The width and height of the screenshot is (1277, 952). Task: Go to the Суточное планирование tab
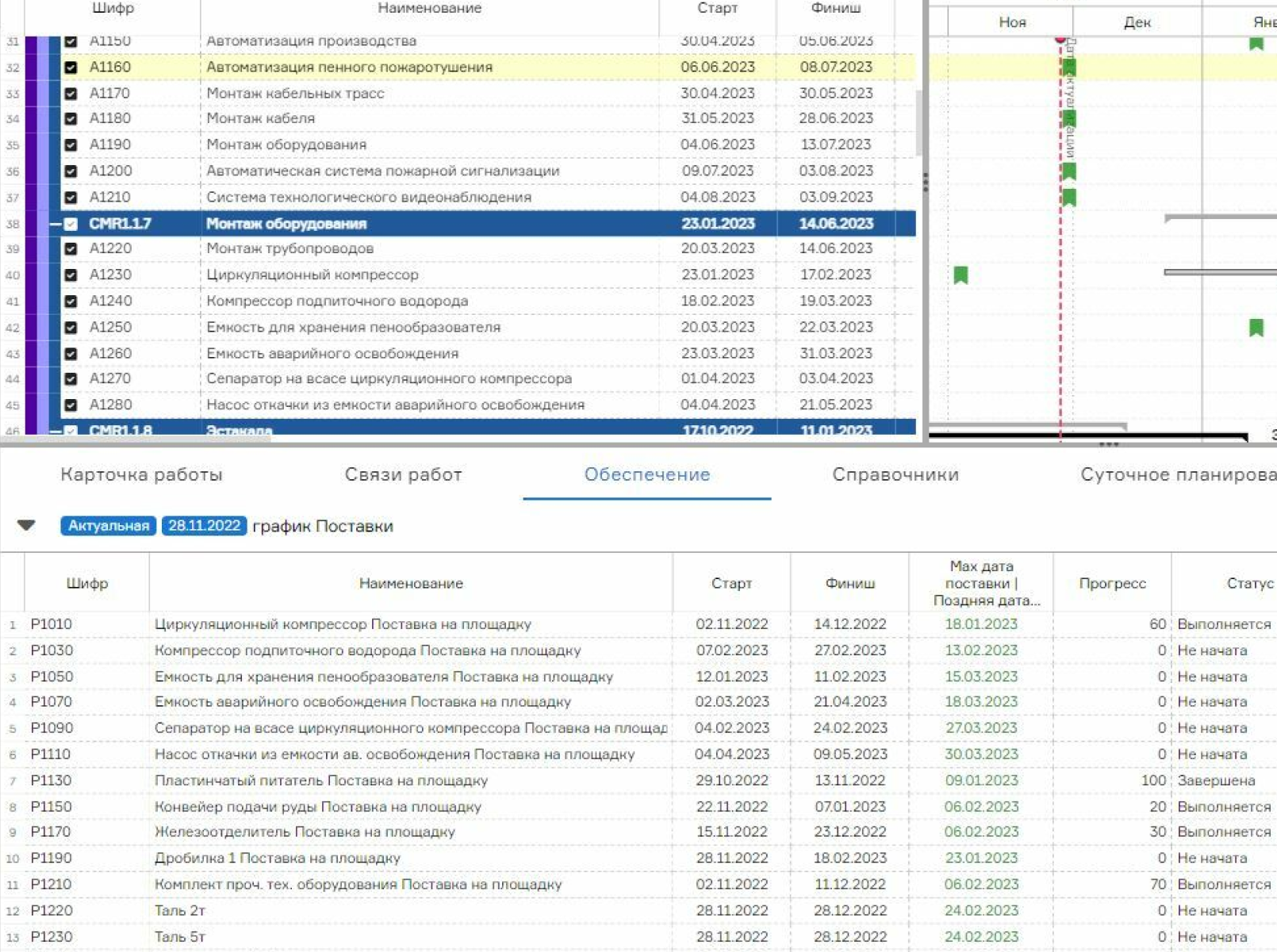[1178, 474]
